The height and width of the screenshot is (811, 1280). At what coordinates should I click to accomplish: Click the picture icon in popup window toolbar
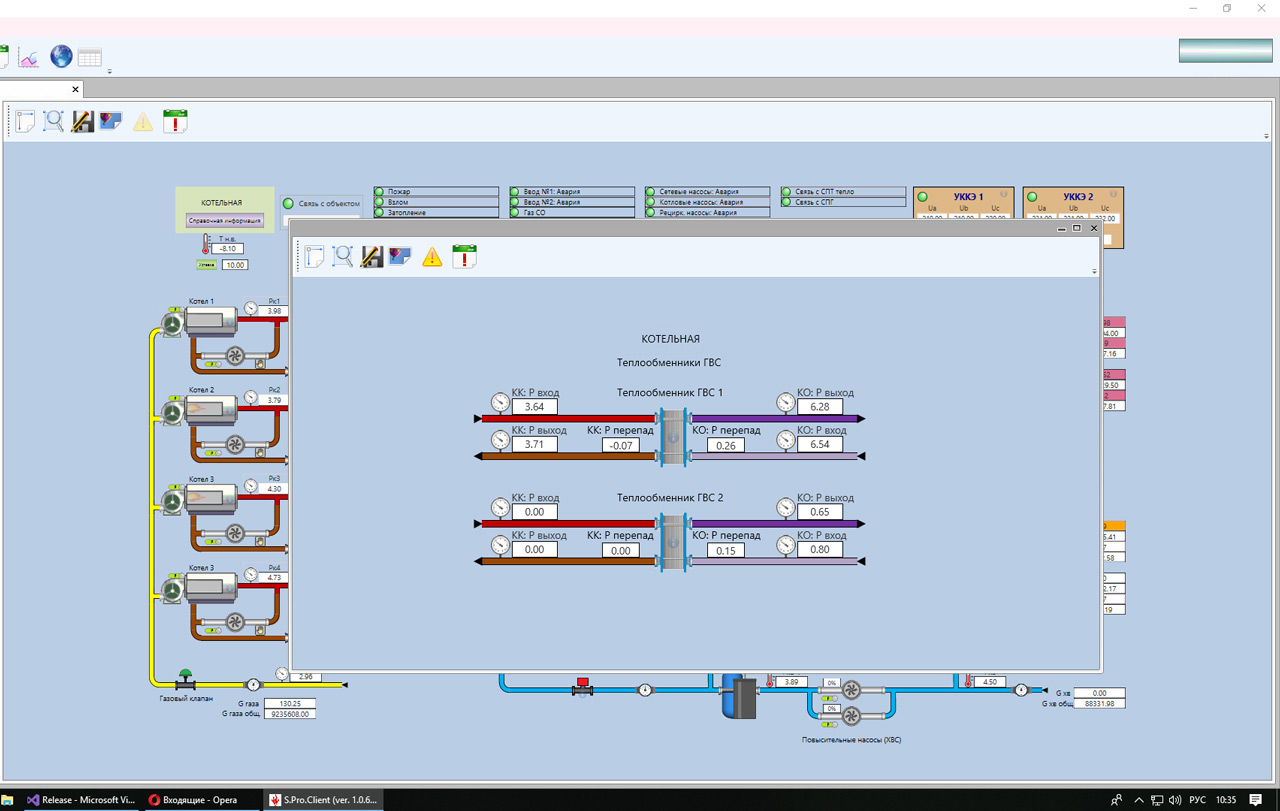click(x=401, y=257)
